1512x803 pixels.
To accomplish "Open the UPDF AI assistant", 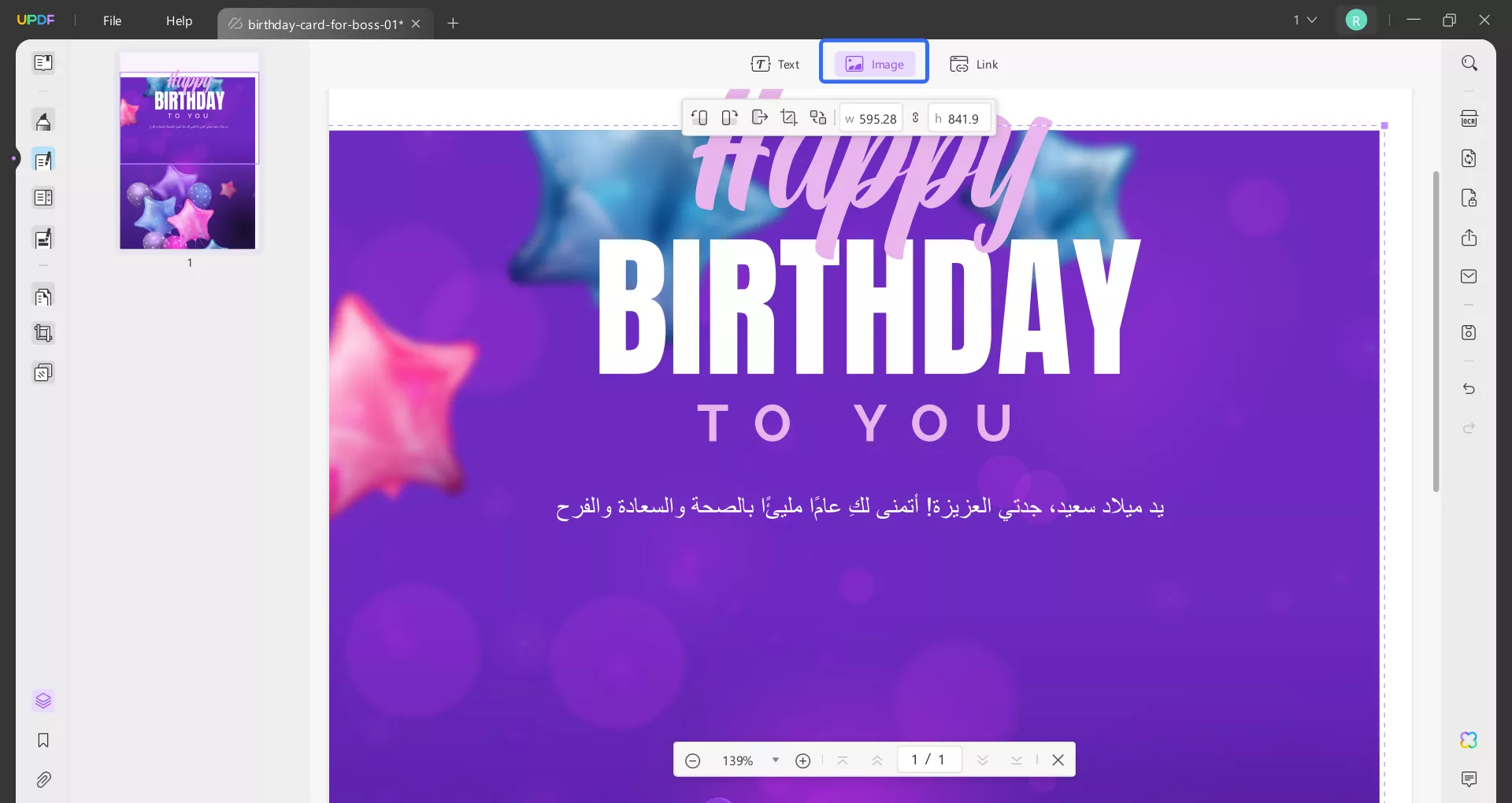I will pos(1469,740).
